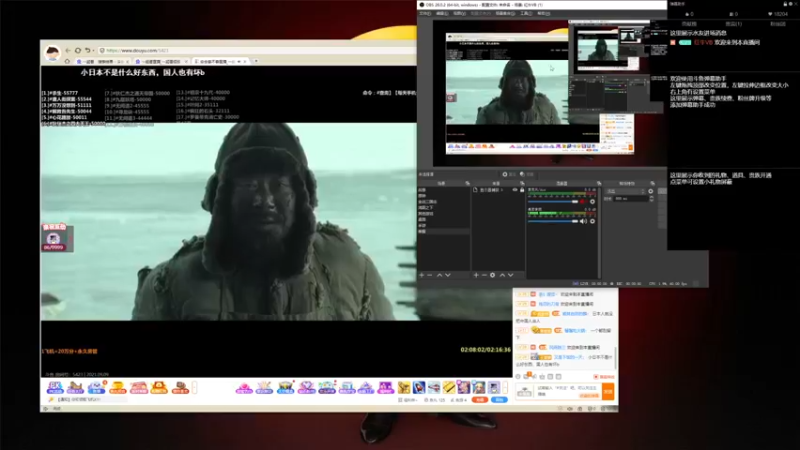Close the first browser tab
Image resolution: width=800 pixels, height=450 pixels.
[127, 61]
